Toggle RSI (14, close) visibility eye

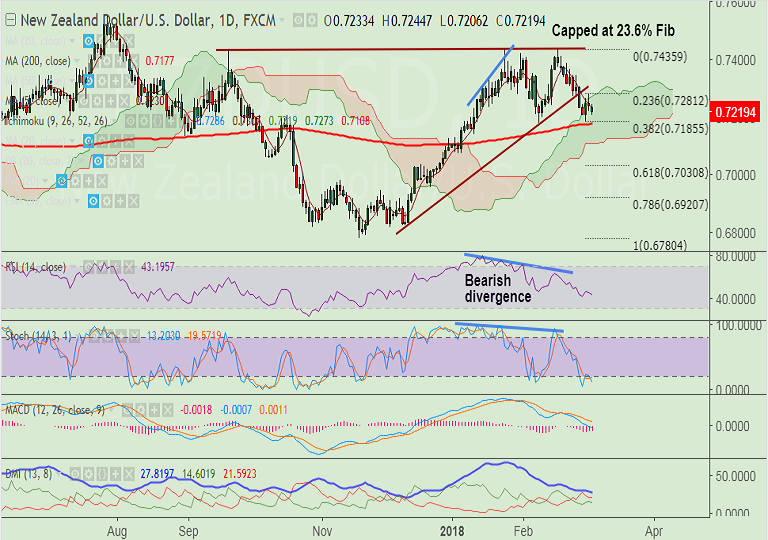pos(89,267)
